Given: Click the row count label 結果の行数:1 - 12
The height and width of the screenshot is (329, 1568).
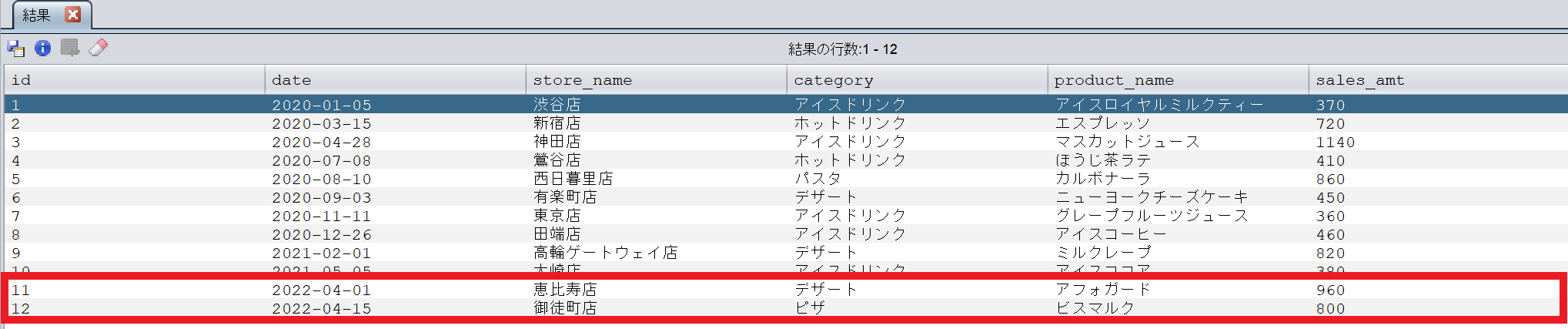Looking at the screenshot, I should (843, 49).
